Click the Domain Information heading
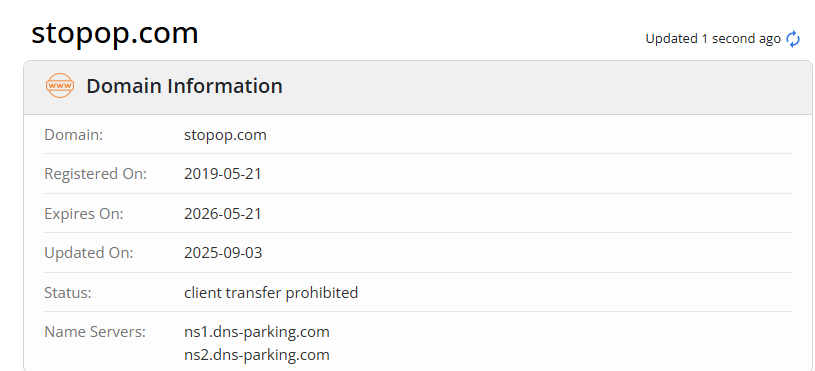The image size is (815, 371). 185,86
